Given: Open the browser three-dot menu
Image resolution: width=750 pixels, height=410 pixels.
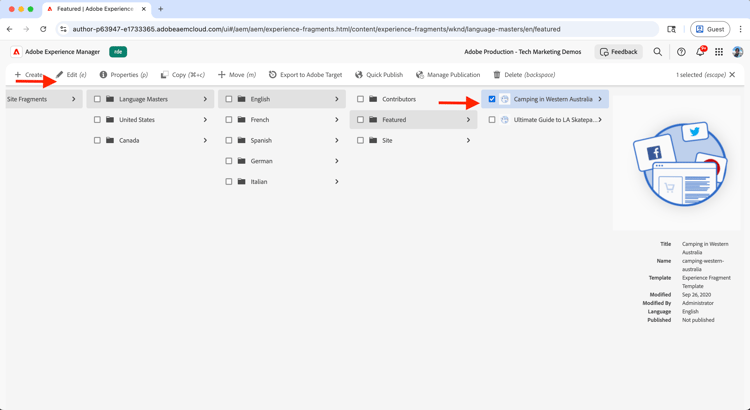Looking at the screenshot, I should 740,29.
